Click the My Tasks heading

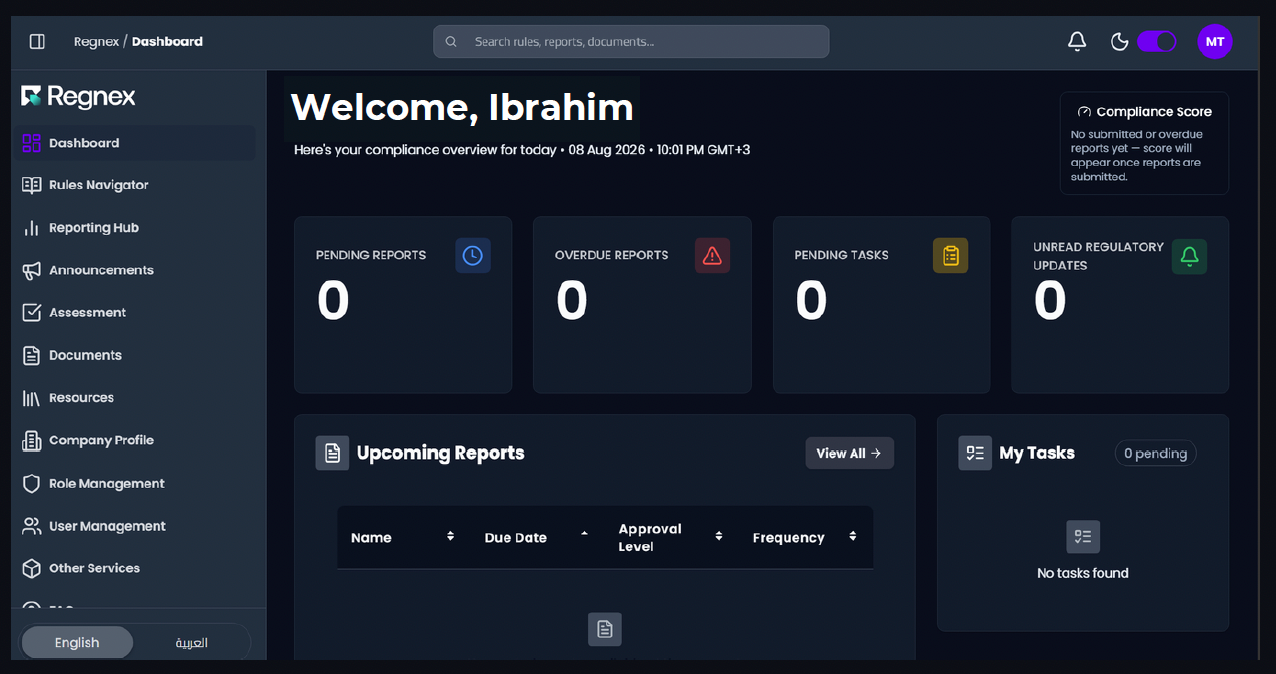pos(1037,453)
